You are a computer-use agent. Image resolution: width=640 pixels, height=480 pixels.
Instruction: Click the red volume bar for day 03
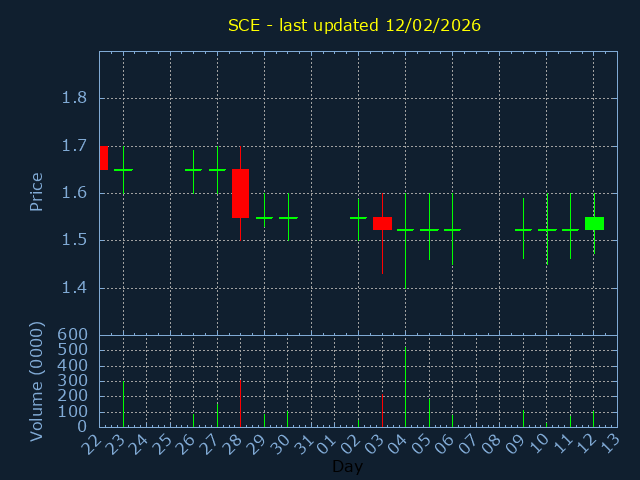pos(382,410)
